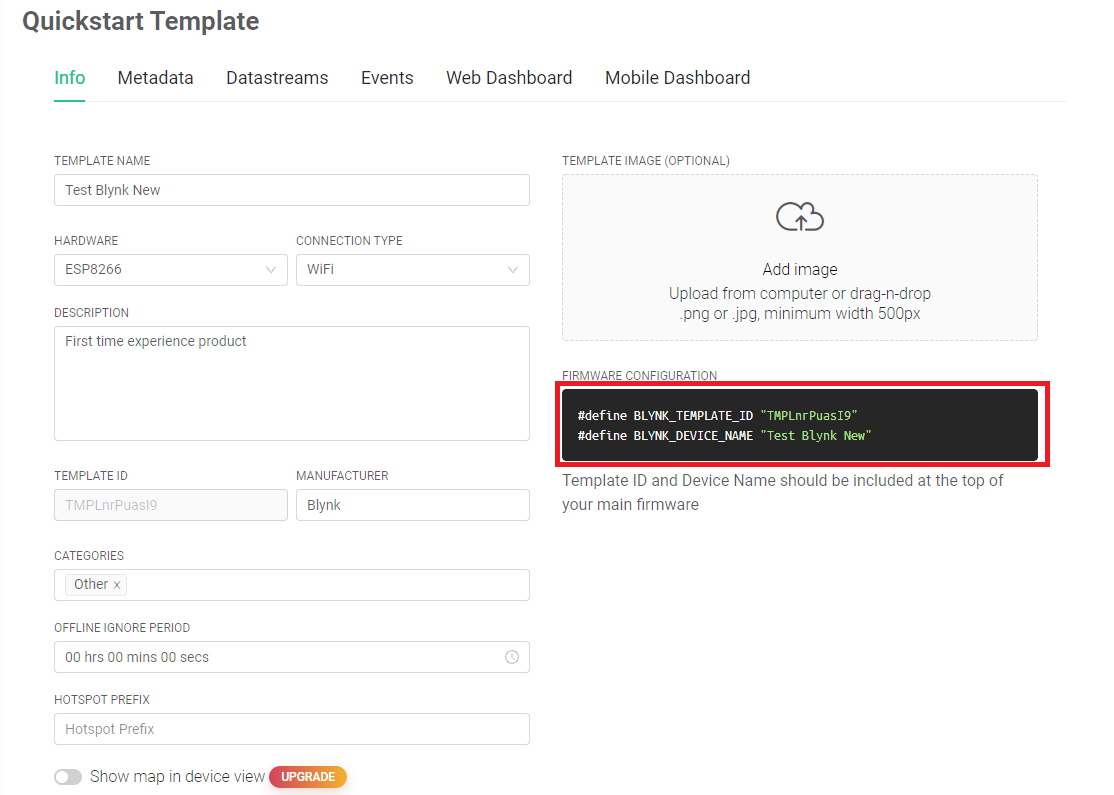Click the clock icon in Offline Ignore Period
The height and width of the screenshot is (795, 1114).
pyautogui.click(x=512, y=657)
